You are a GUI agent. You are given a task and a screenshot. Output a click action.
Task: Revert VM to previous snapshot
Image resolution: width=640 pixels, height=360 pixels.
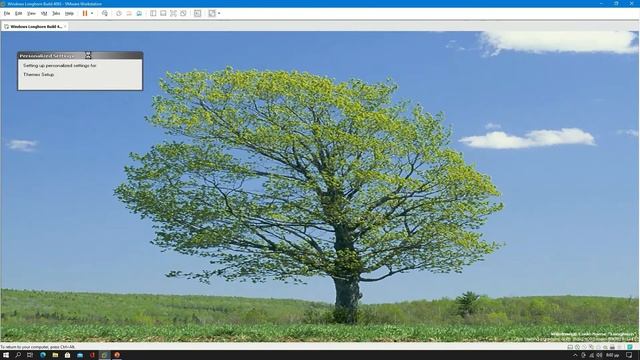(x=129, y=13)
